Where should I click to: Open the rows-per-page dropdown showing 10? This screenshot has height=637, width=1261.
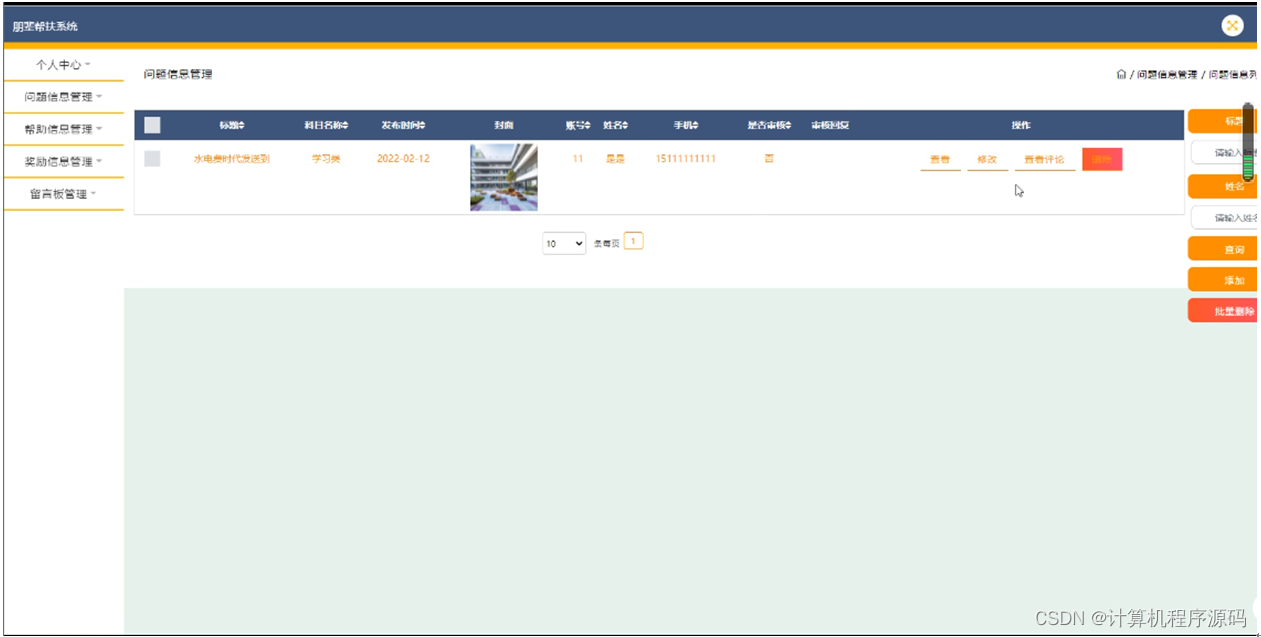(x=564, y=243)
